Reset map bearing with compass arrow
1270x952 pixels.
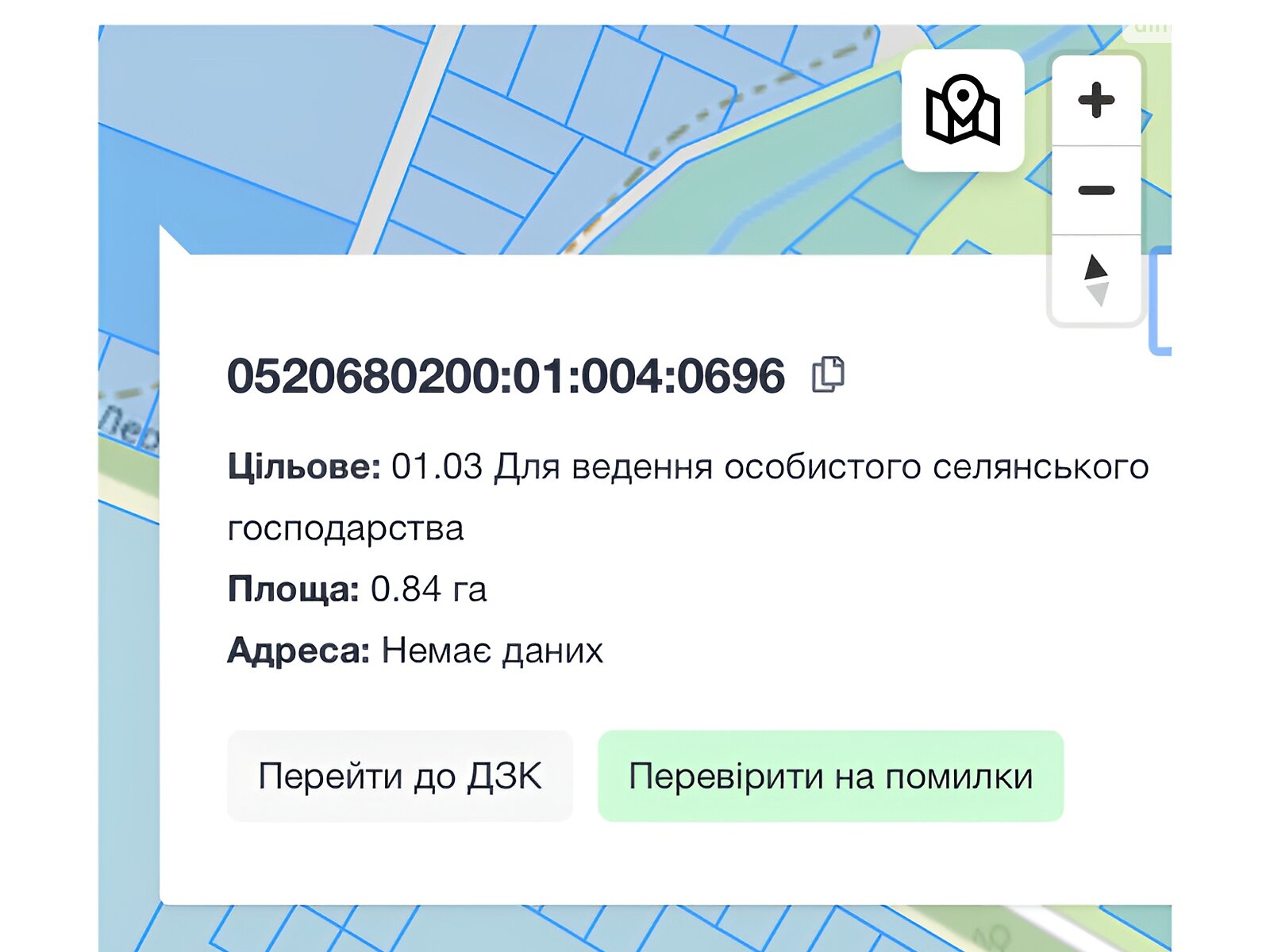point(1096,279)
